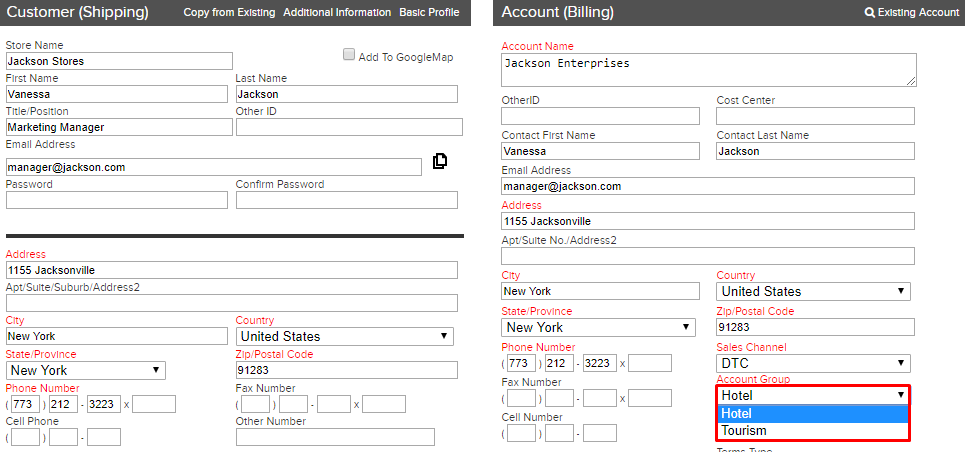Click the Basic Profile link
The image size is (967, 452).
429,12
